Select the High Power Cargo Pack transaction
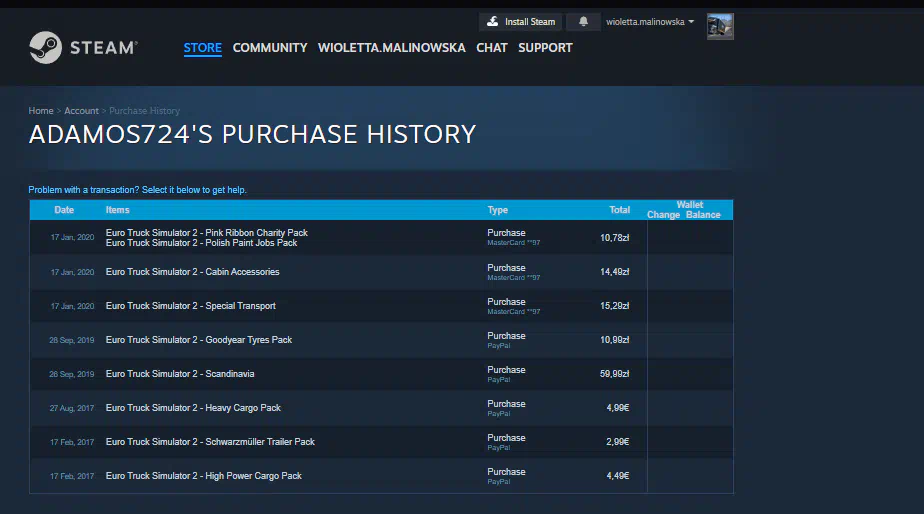Screen dimensions: 924x514 381,476
